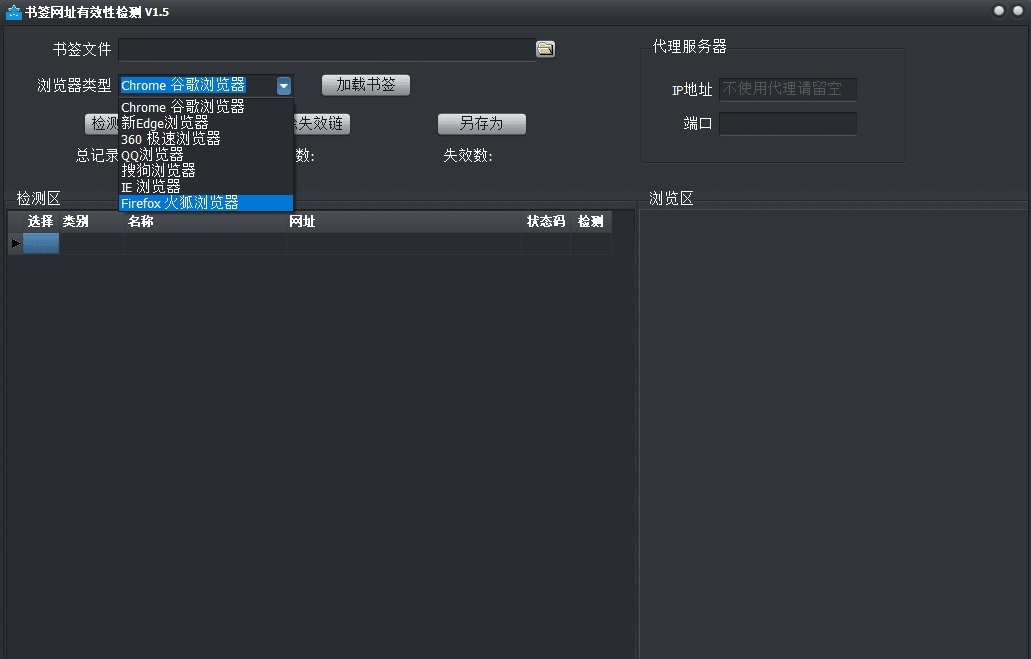Click the browser type combo box text
Screen dimensions: 1031x659
tap(183, 85)
